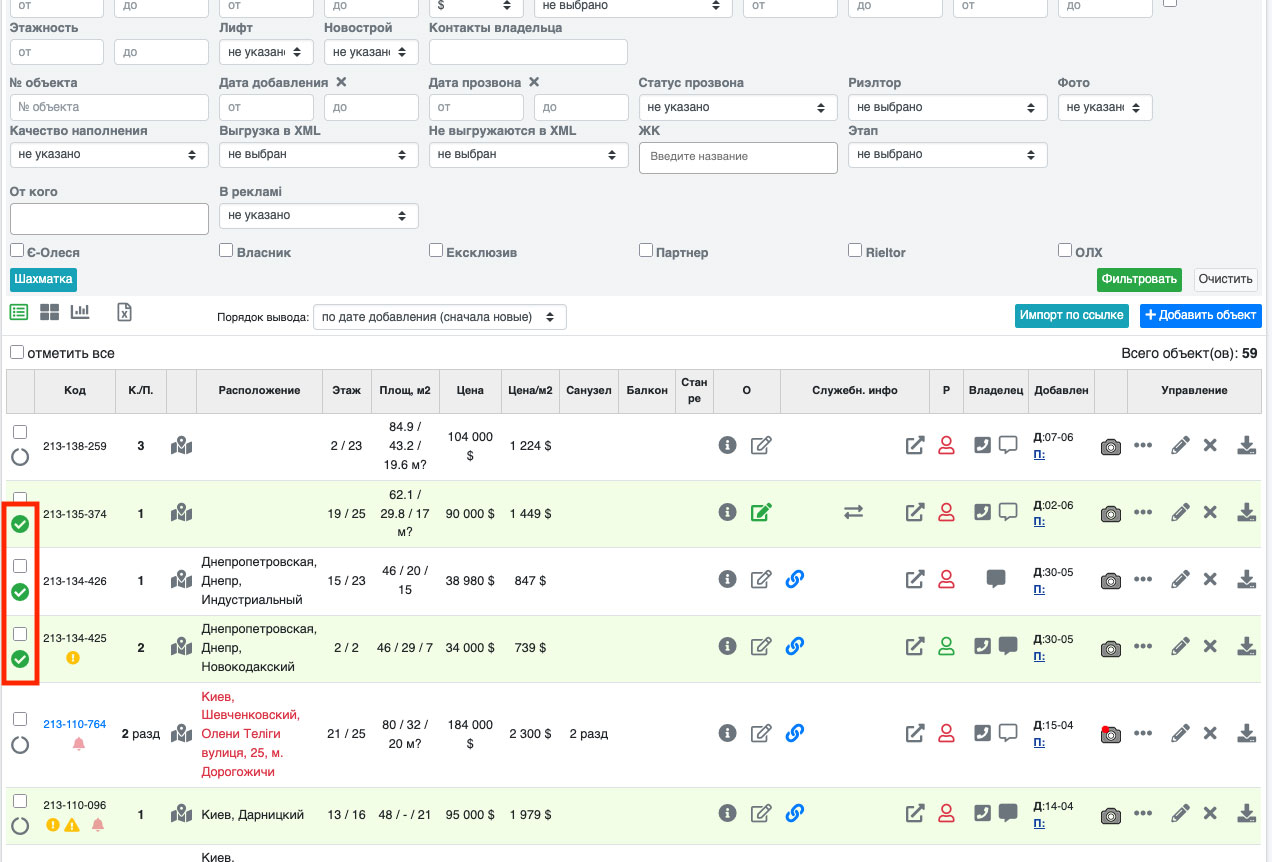Delete listing 213-134-425 with the X icon
Viewport: 1272px width, 862px height.
pos(1210,647)
